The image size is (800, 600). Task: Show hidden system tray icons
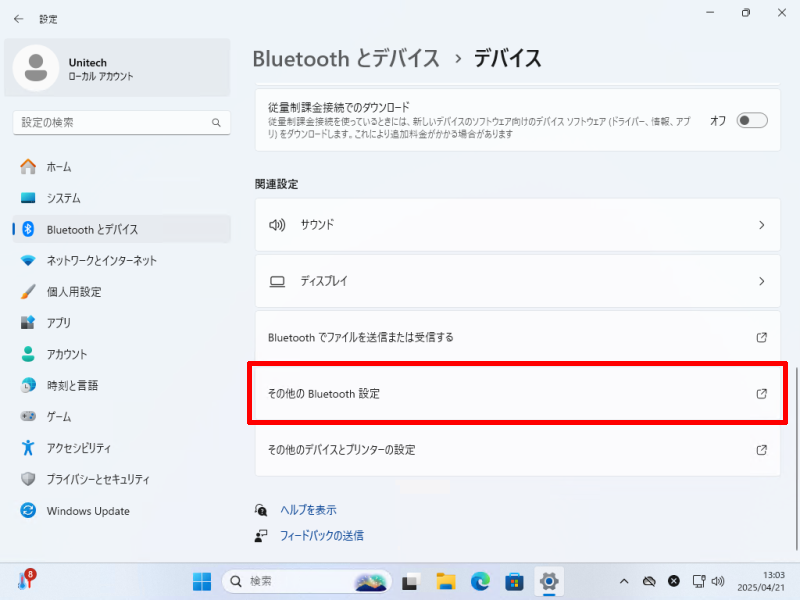coord(623,581)
